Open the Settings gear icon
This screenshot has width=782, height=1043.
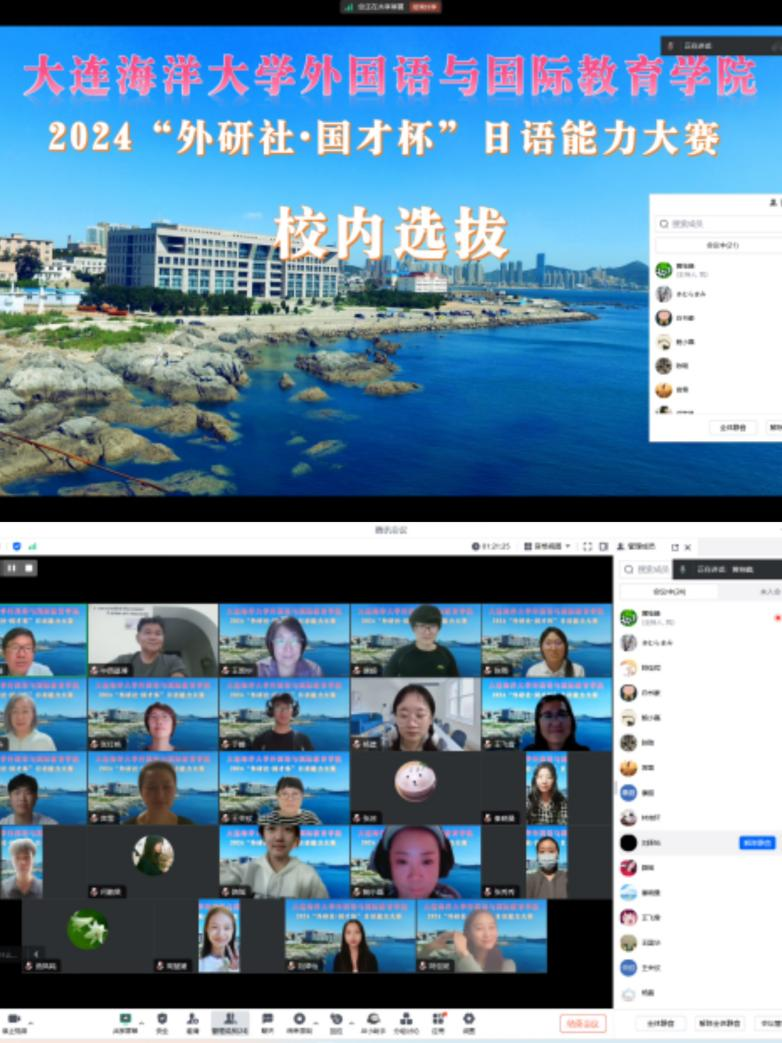click(x=468, y=1019)
